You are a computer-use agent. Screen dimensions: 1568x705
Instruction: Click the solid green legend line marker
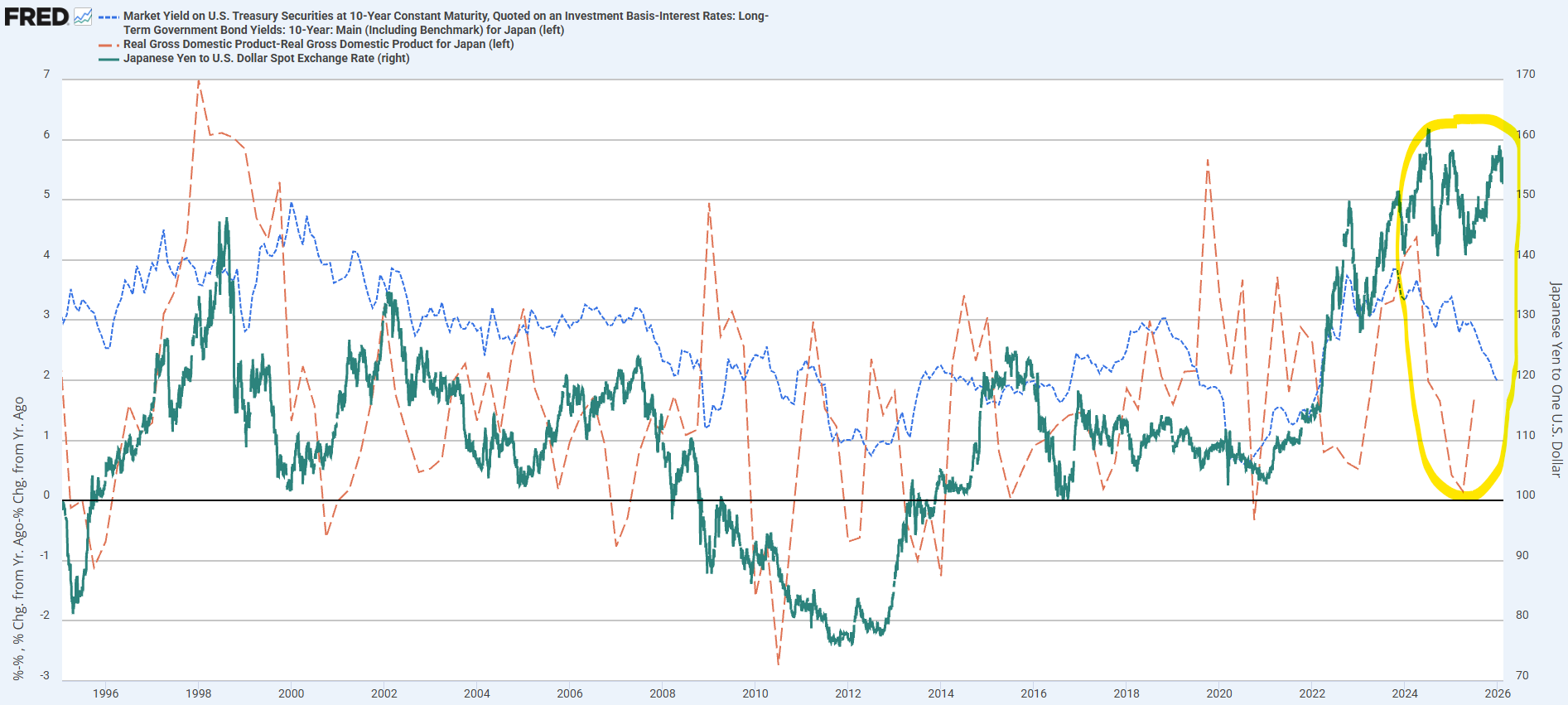[x=109, y=59]
